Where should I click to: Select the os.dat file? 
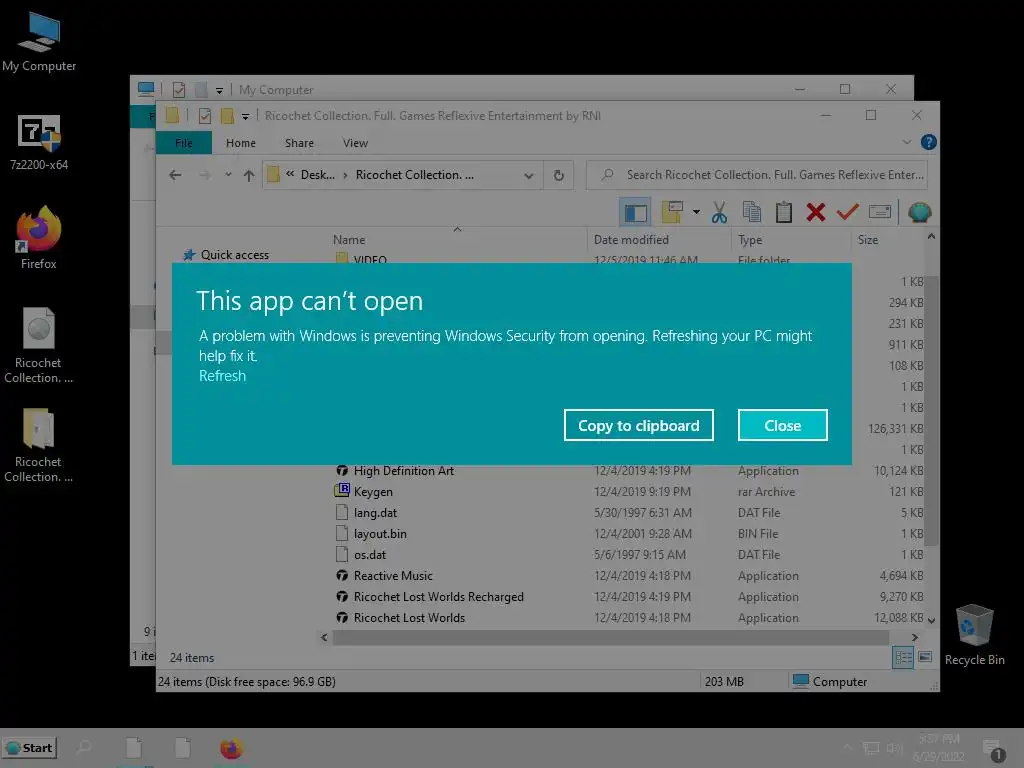click(x=370, y=554)
